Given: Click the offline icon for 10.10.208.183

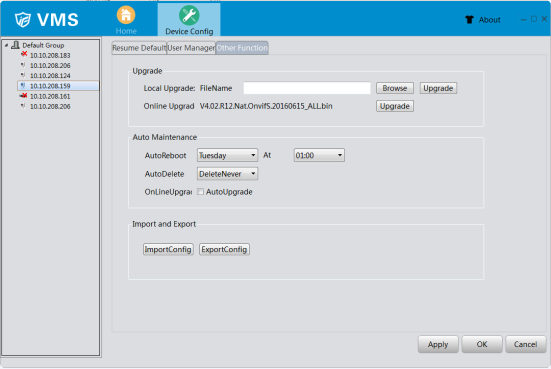Looking at the screenshot, I should click(x=24, y=54).
